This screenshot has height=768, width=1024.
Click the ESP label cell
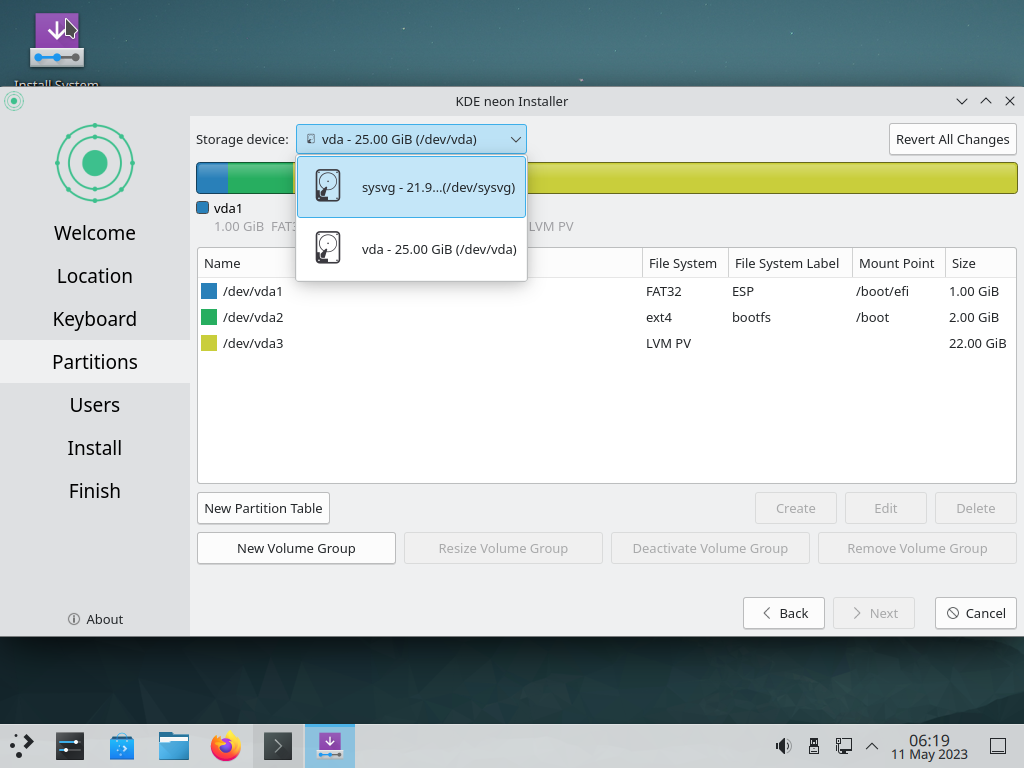pos(743,291)
